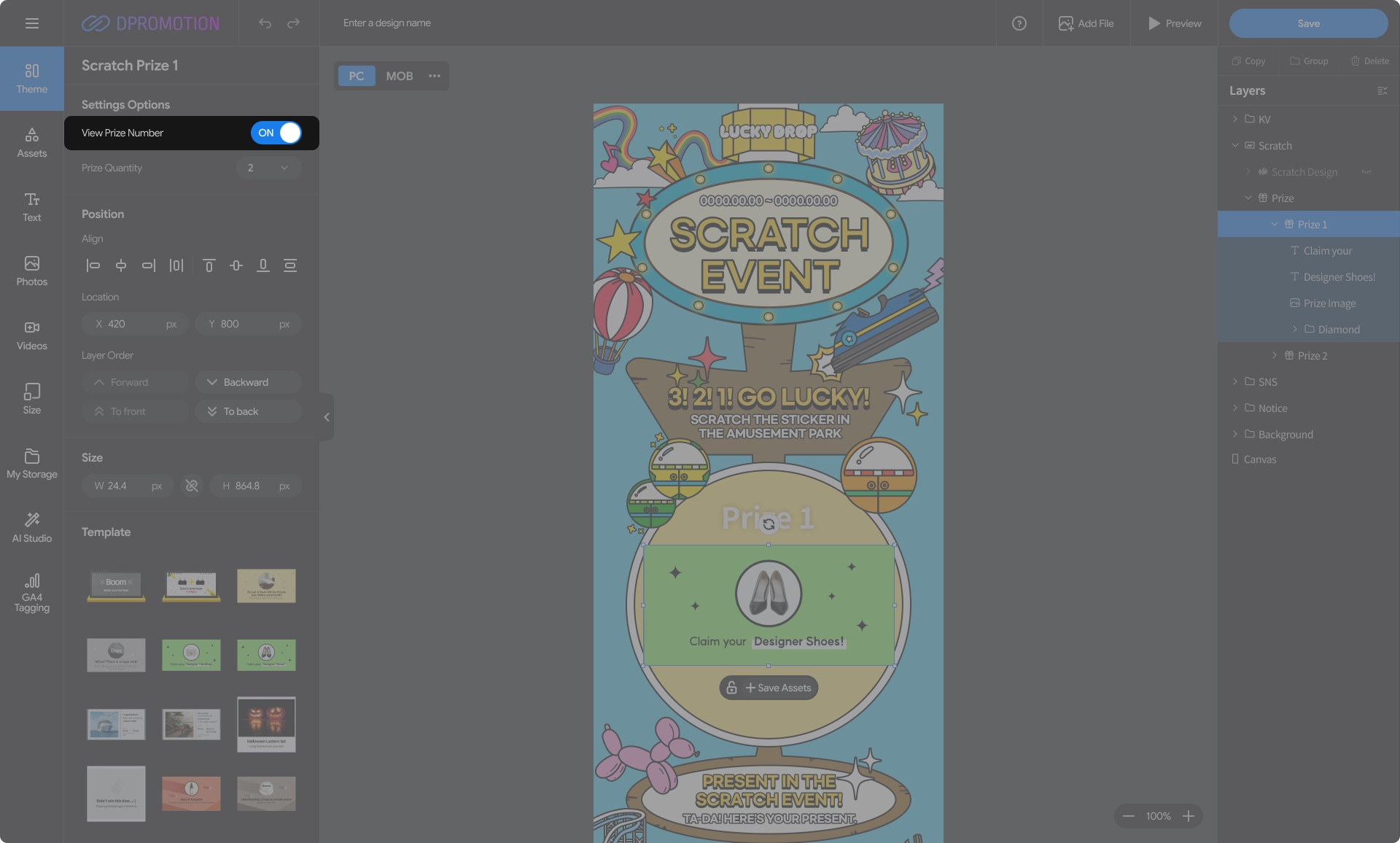The image size is (1400, 843).
Task: Click the hamburger menu icon
Action: [31, 23]
